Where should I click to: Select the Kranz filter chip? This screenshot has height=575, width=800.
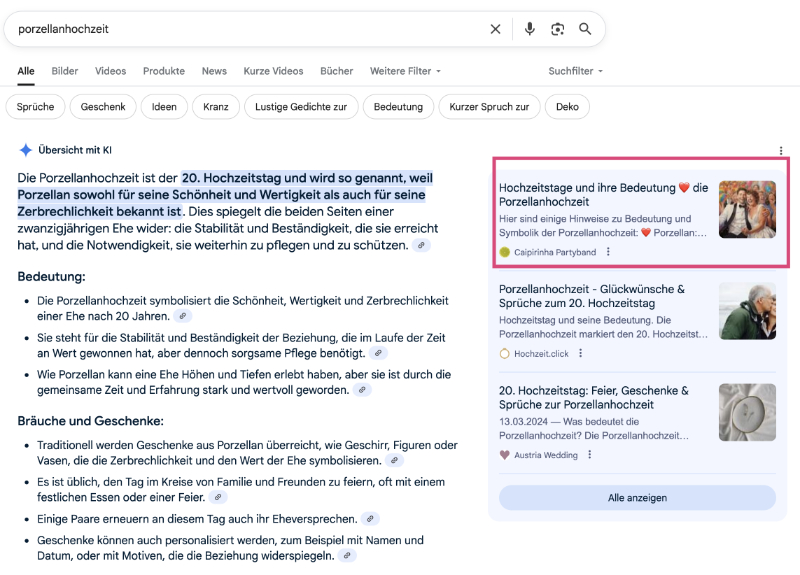point(216,107)
